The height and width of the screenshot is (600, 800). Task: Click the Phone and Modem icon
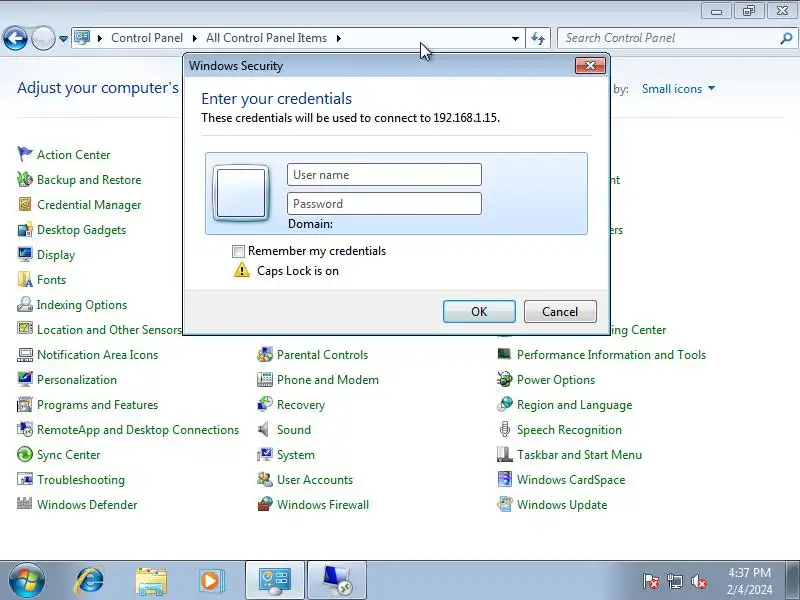(265, 379)
